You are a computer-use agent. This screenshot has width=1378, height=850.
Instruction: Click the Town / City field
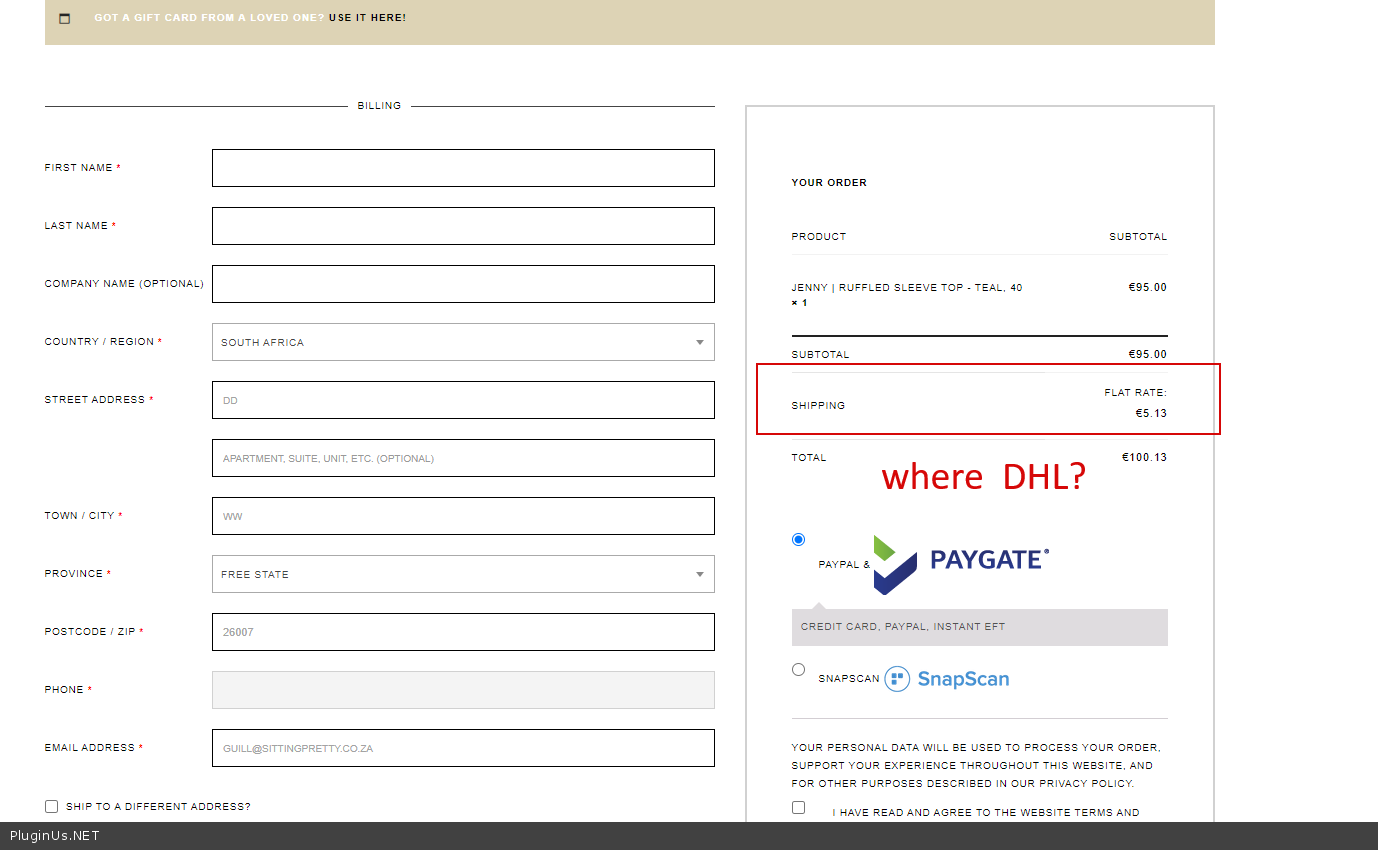[x=463, y=516]
